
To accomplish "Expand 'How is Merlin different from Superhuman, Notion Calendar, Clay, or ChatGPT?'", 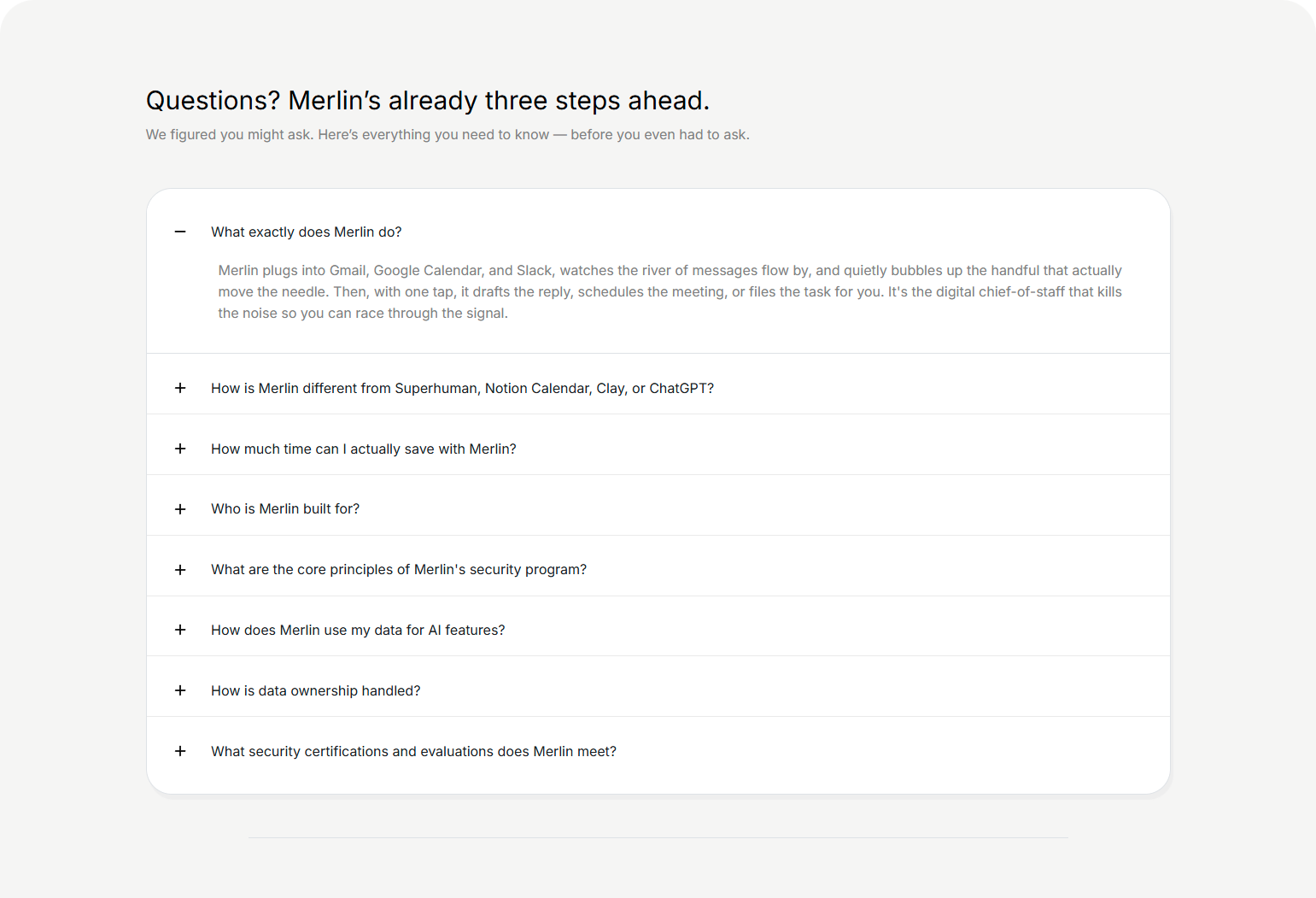I will click(463, 388).
